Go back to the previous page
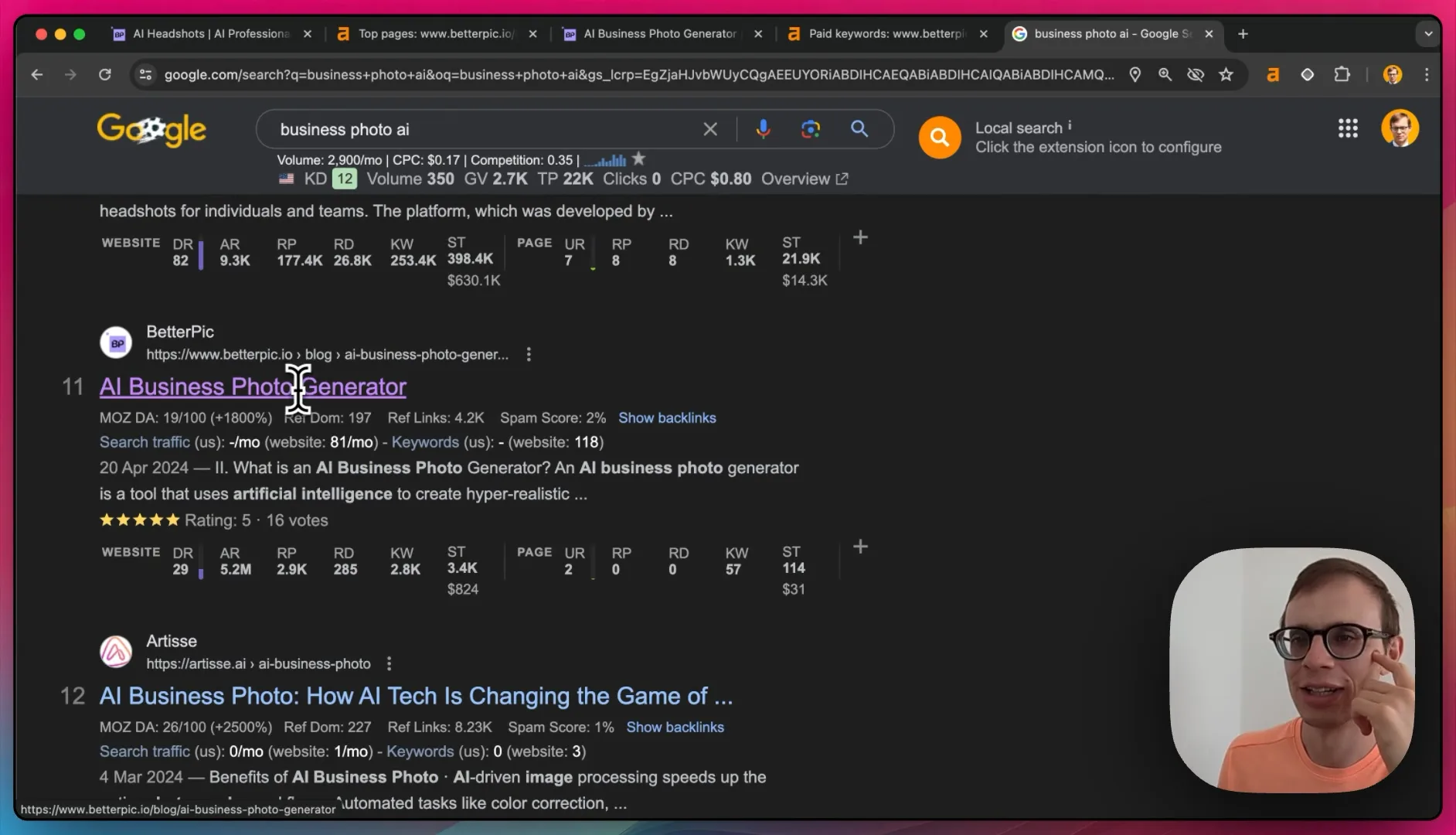This screenshot has height=835, width=1456. coord(36,74)
